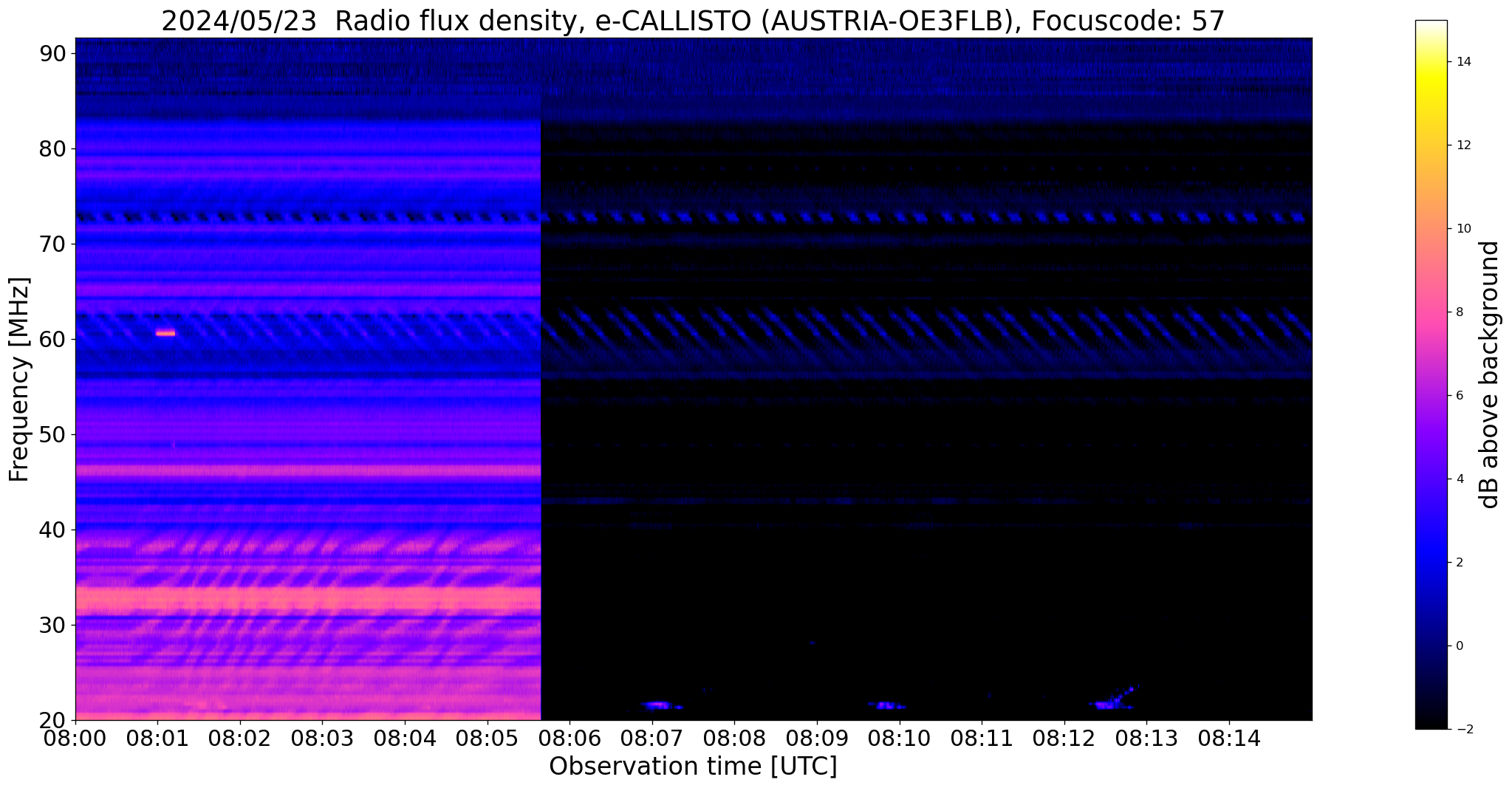Click the 'Frequency [MHz]' y-axis label

click(19, 379)
